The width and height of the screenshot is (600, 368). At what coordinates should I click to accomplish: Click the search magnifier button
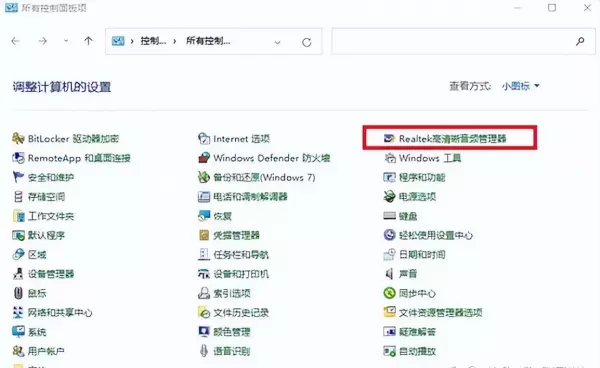point(580,41)
